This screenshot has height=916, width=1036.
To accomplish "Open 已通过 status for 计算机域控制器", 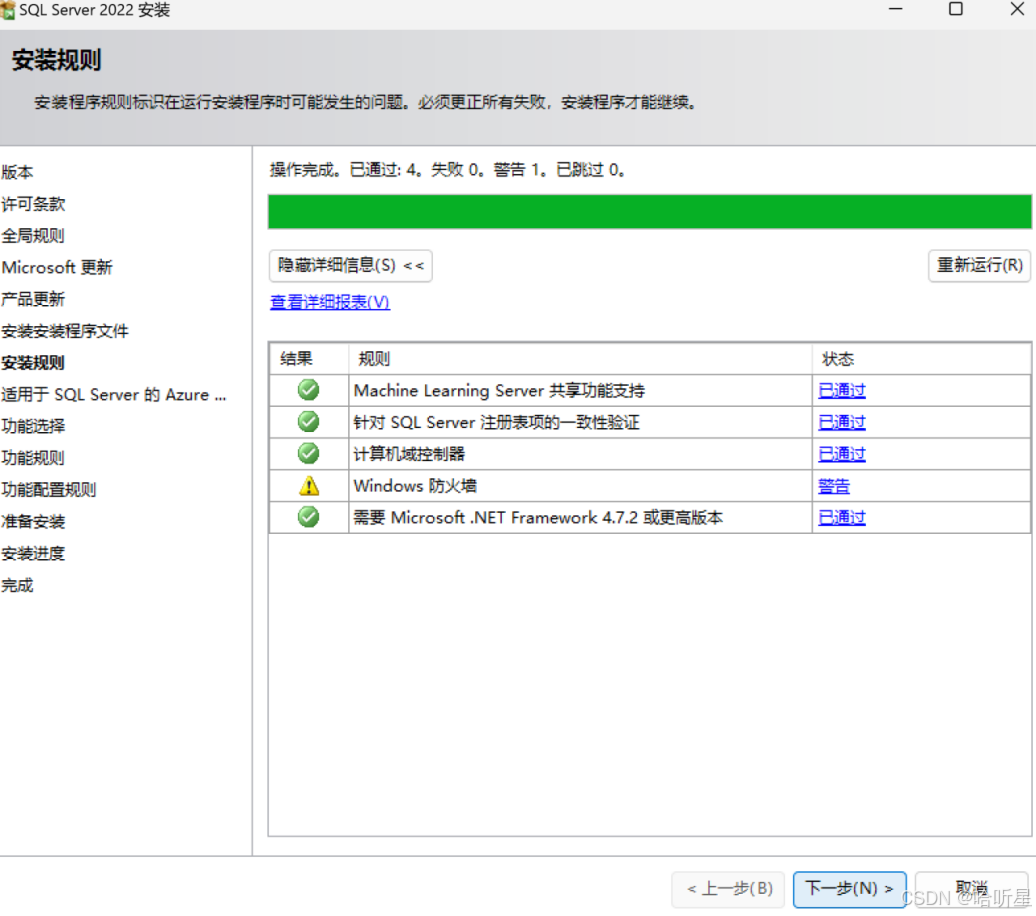I will pyautogui.click(x=842, y=454).
